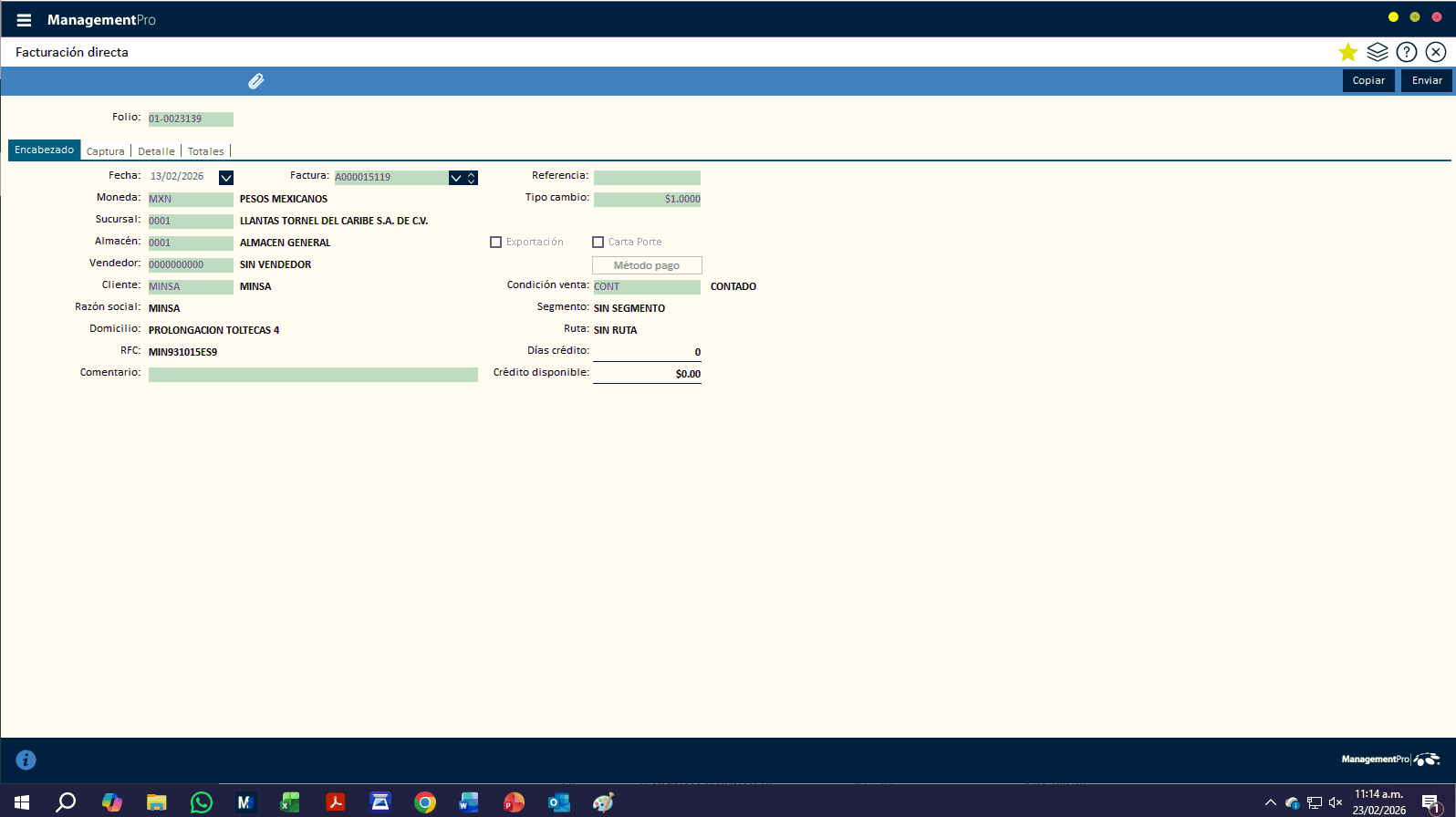Expand the Factura dropdown arrow
Viewport: 1456px width, 817px height.
tap(456, 178)
